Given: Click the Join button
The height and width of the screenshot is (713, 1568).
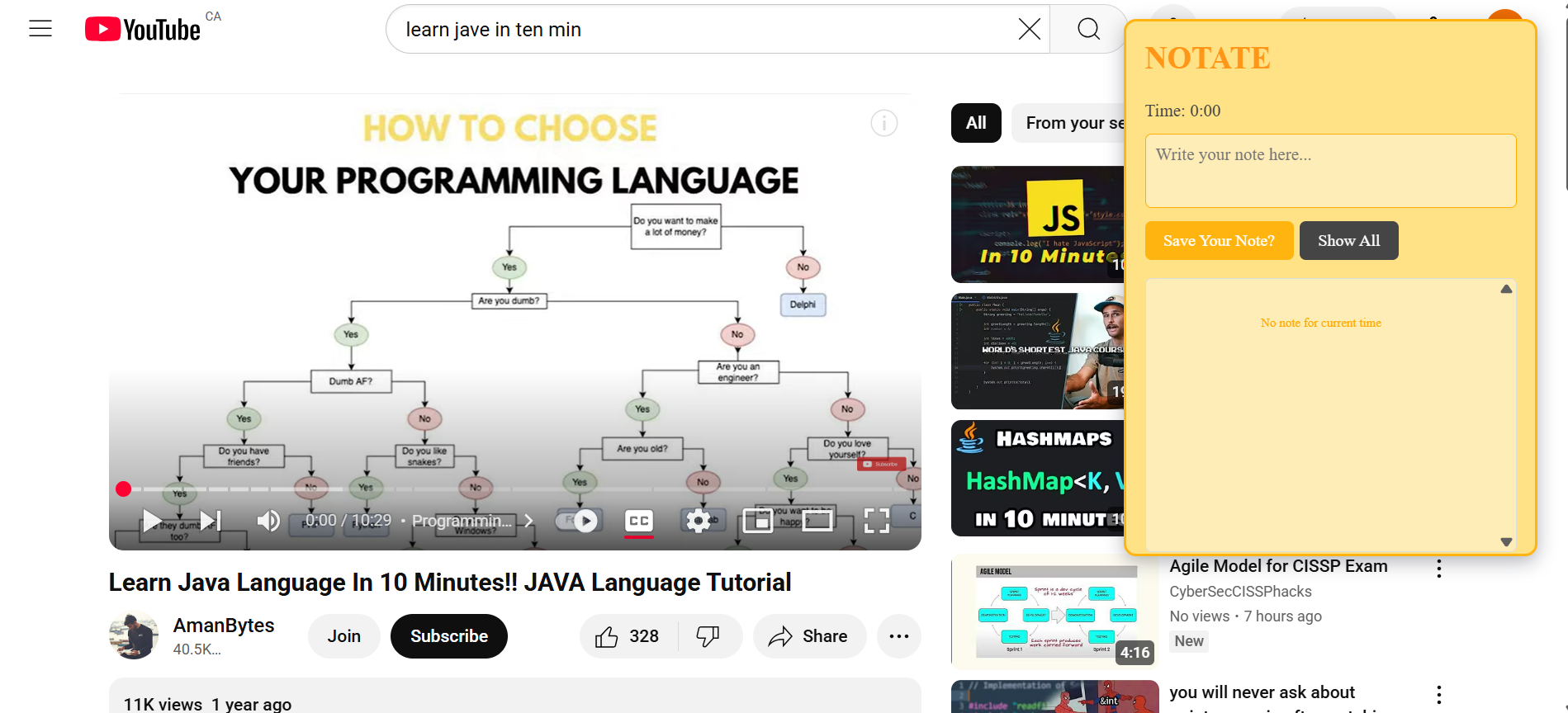Looking at the screenshot, I should point(344,636).
